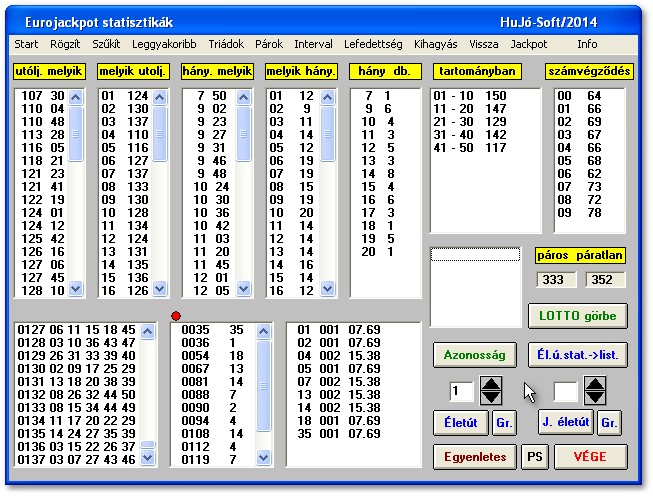Decrease the value of the stepper showing 1

tap(491, 397)
